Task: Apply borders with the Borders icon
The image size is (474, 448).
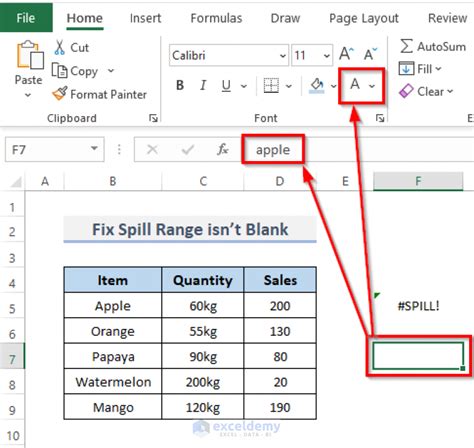Action: [271, 86]
